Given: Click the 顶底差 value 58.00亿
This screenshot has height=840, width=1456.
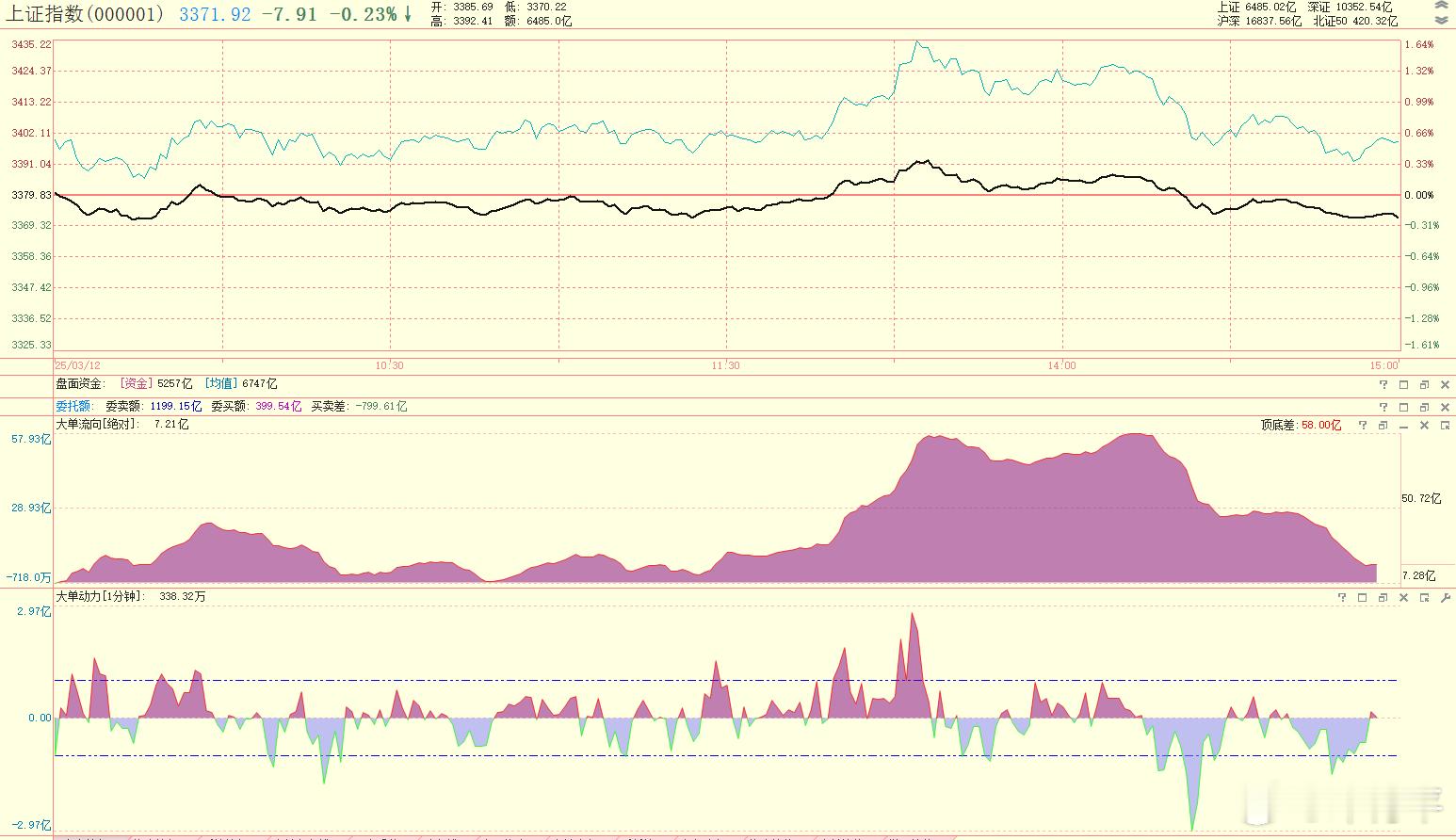Looking at the screenshot, I should [1321, 426].
